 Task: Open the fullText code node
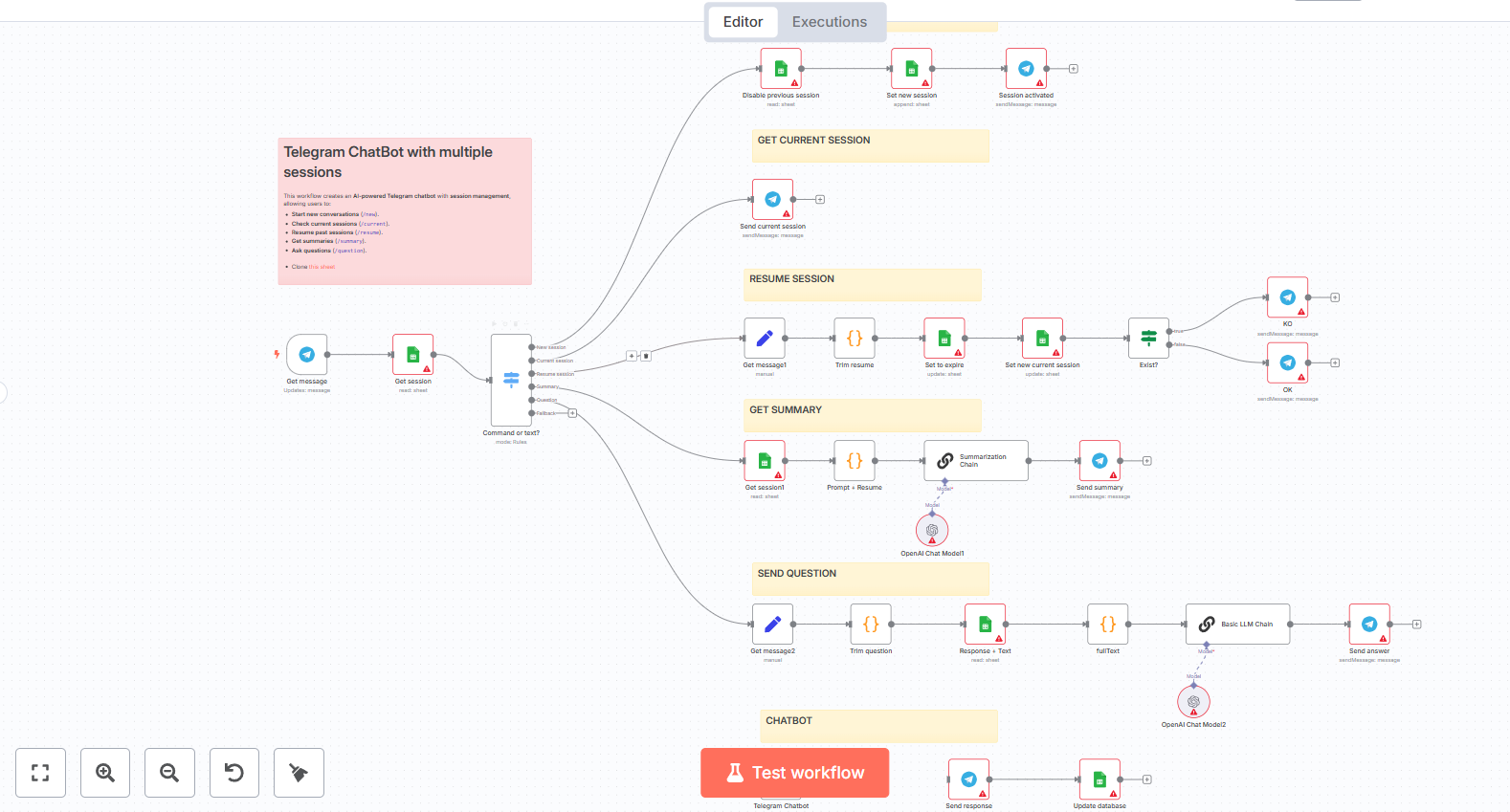click(1107, 625)
